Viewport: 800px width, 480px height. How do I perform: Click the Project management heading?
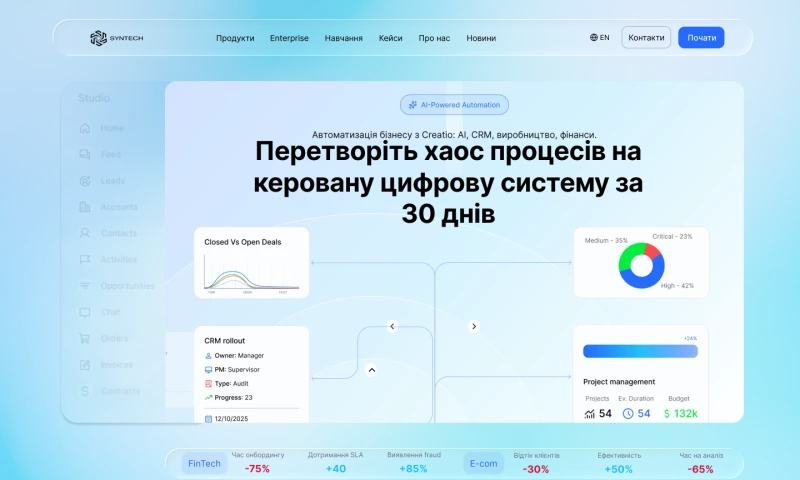point(619,382)
